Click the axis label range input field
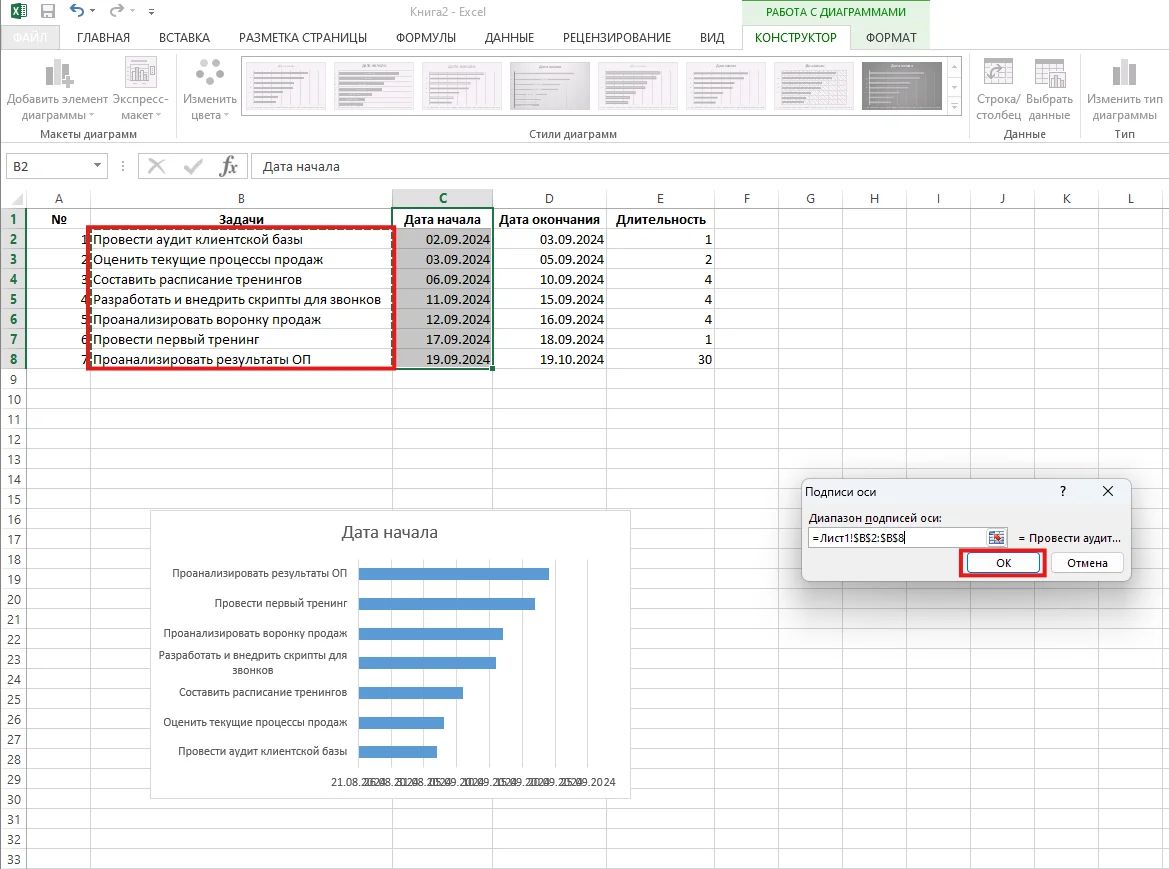The image size is (1169, 869). (x=897, y=537)
